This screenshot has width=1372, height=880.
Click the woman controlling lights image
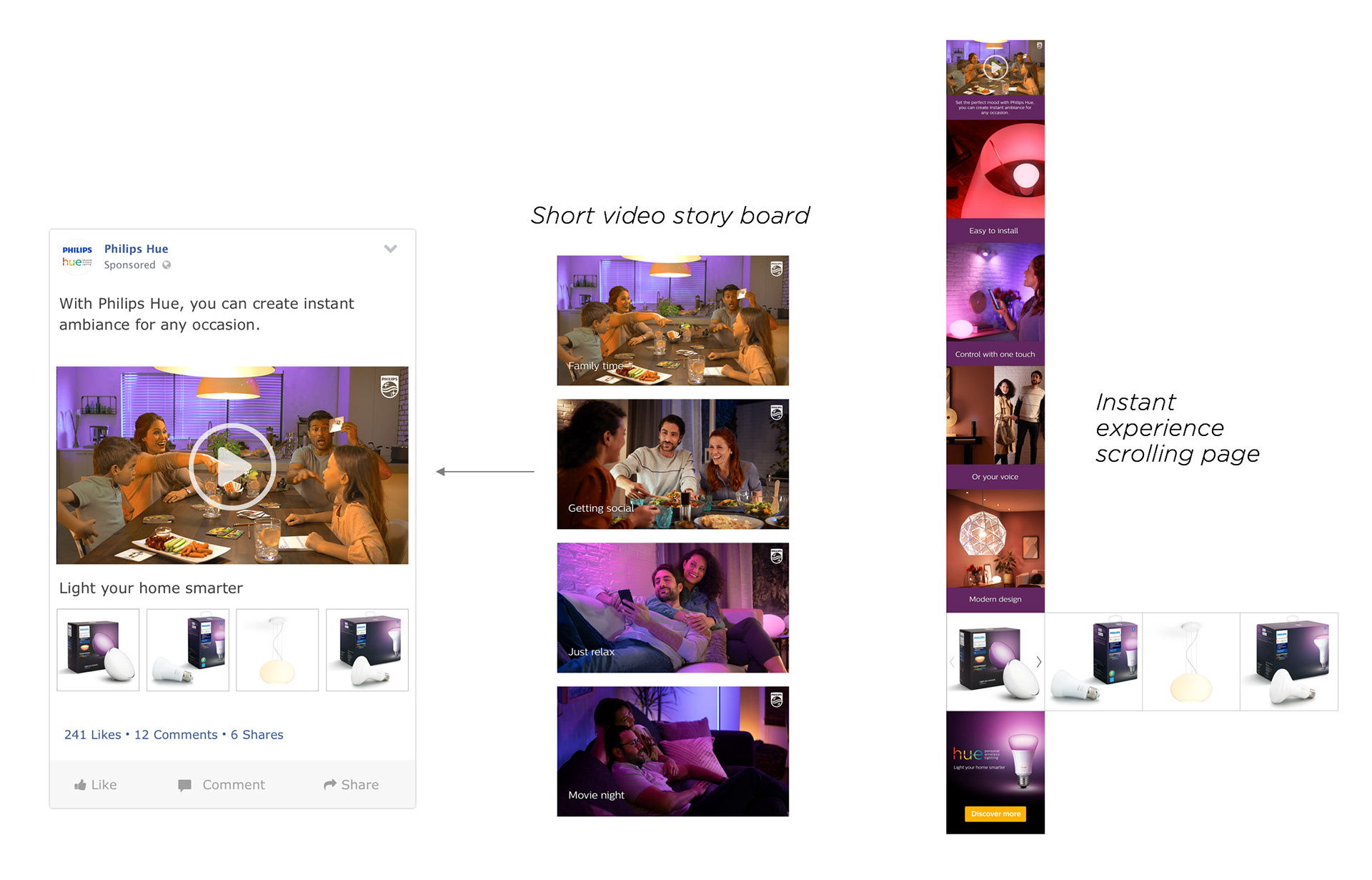coord(995,292)
